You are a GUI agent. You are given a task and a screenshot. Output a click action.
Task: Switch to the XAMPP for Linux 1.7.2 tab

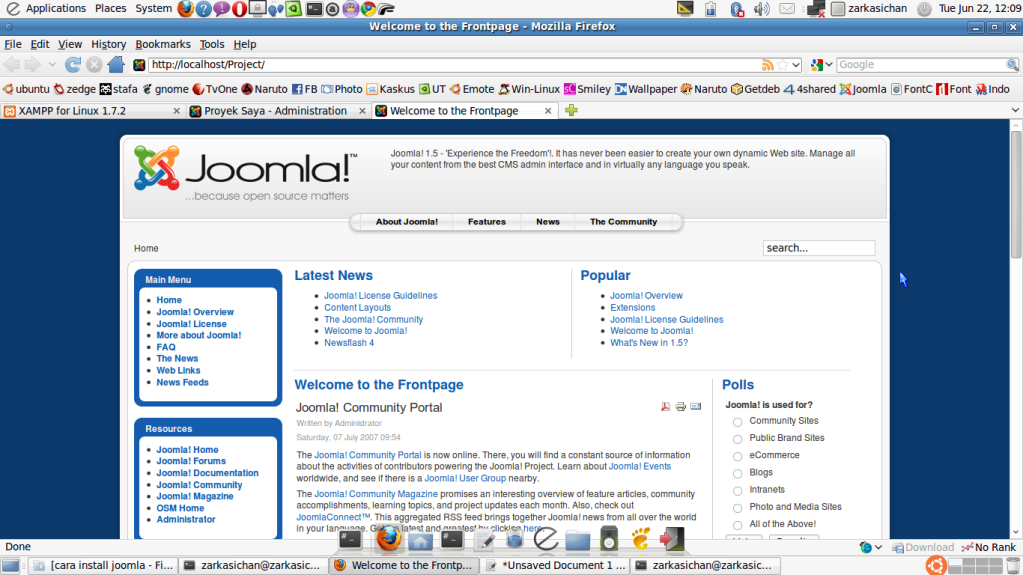click(x=92, y=111)
